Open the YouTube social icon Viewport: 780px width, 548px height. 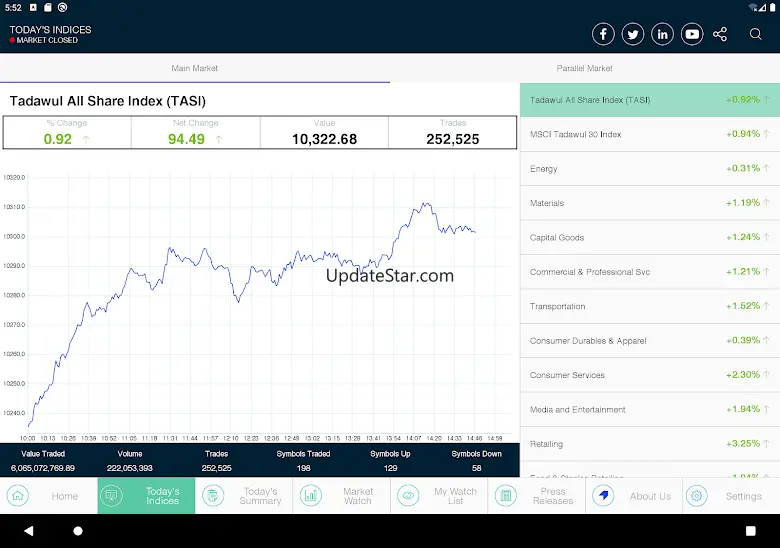[692, 34]
